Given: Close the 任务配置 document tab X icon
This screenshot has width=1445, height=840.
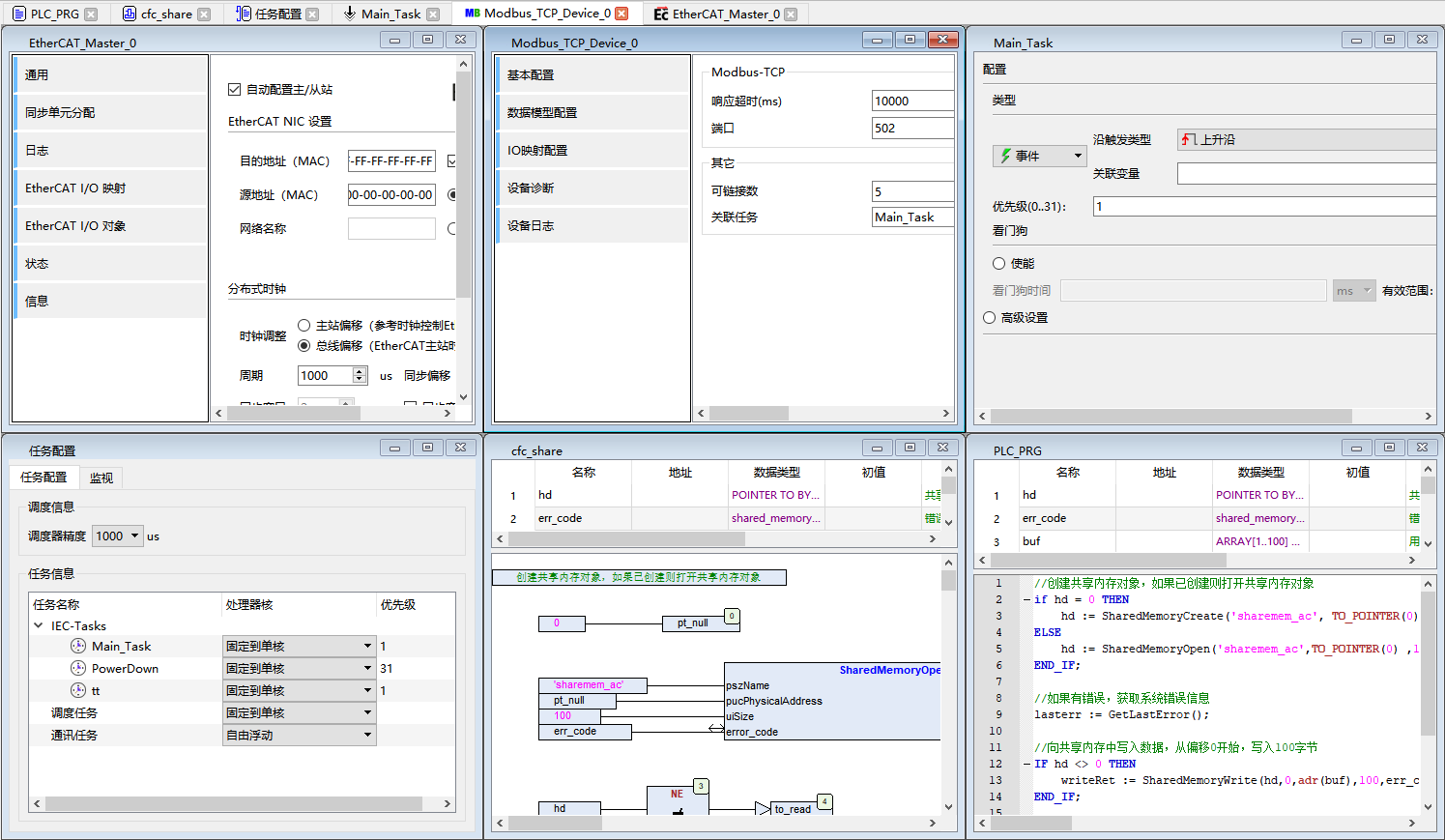Looking at the screenshot, I should click(312, 14).
